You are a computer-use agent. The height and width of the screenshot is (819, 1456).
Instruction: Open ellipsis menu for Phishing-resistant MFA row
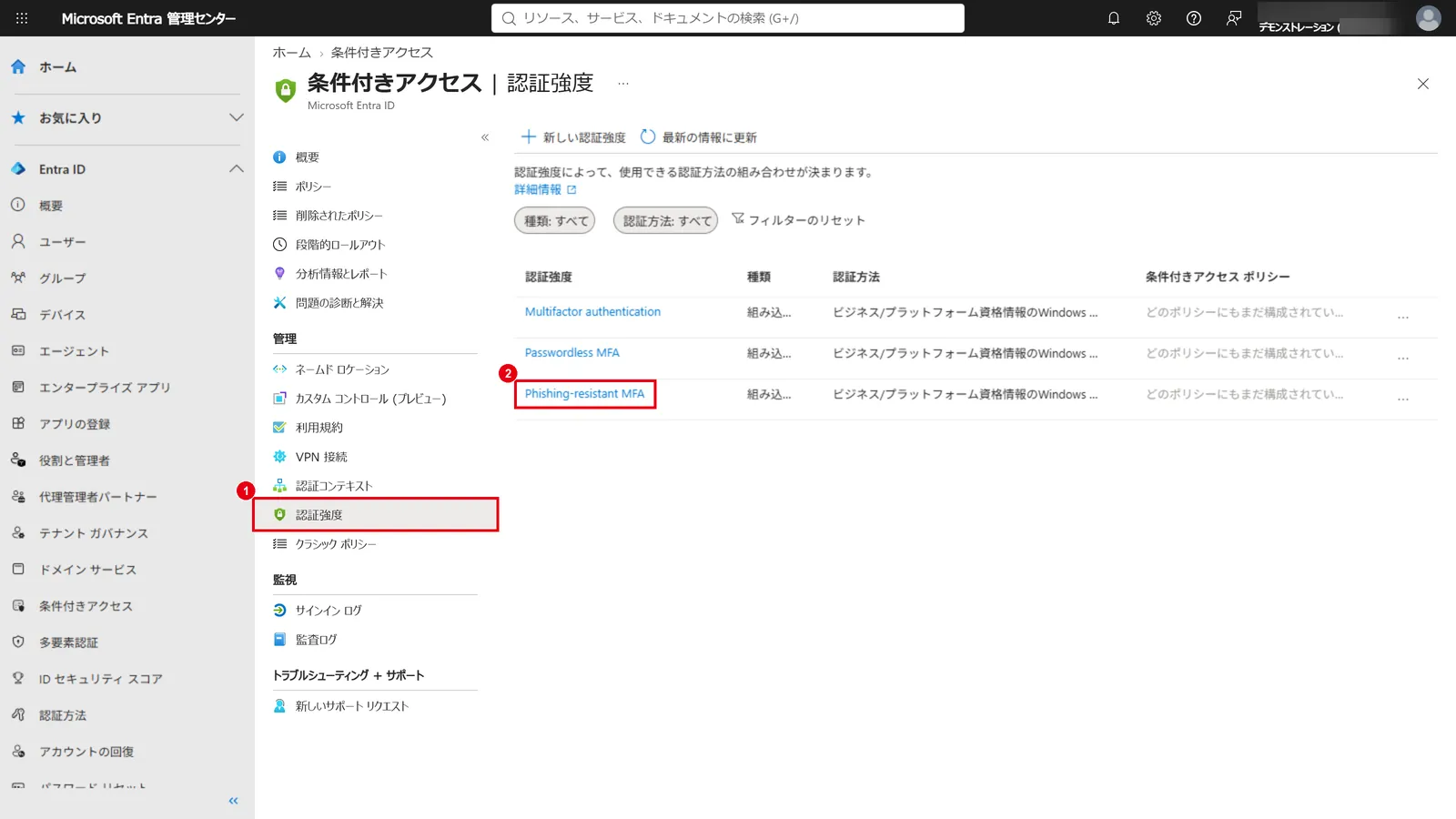point(1403,399)
